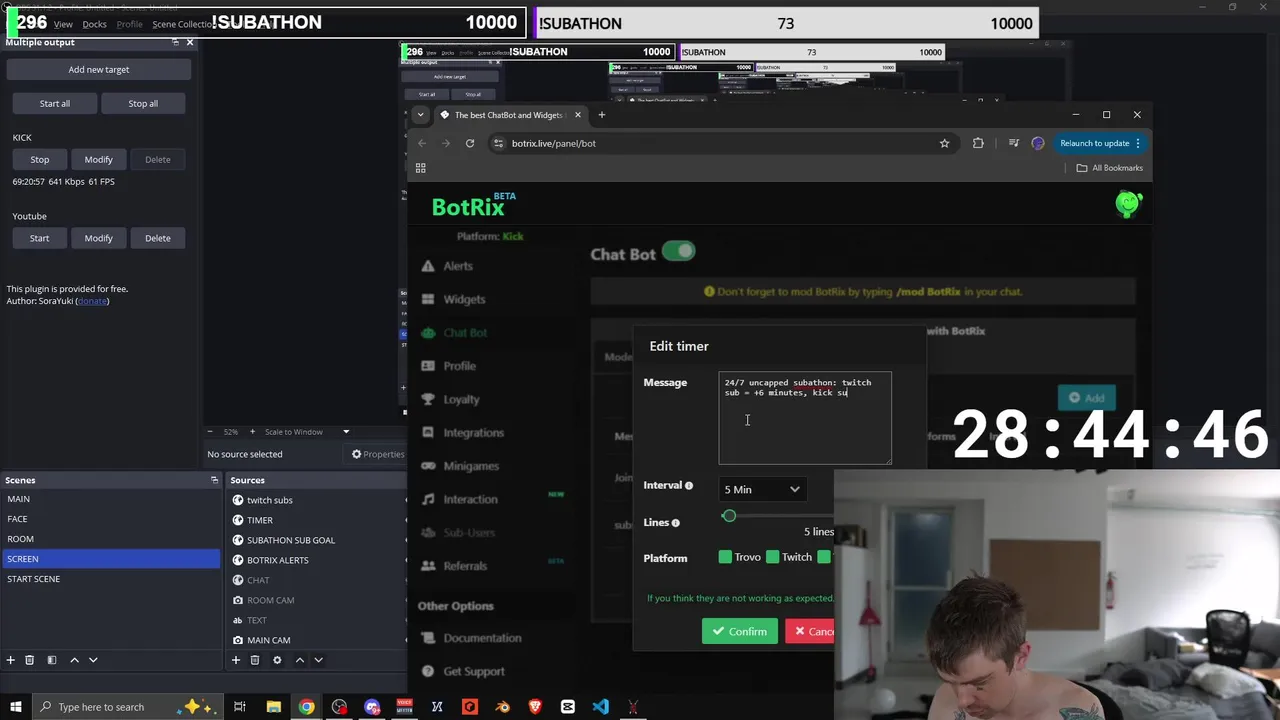
Task: Move the source up in the Sources list
Action: 299,660
